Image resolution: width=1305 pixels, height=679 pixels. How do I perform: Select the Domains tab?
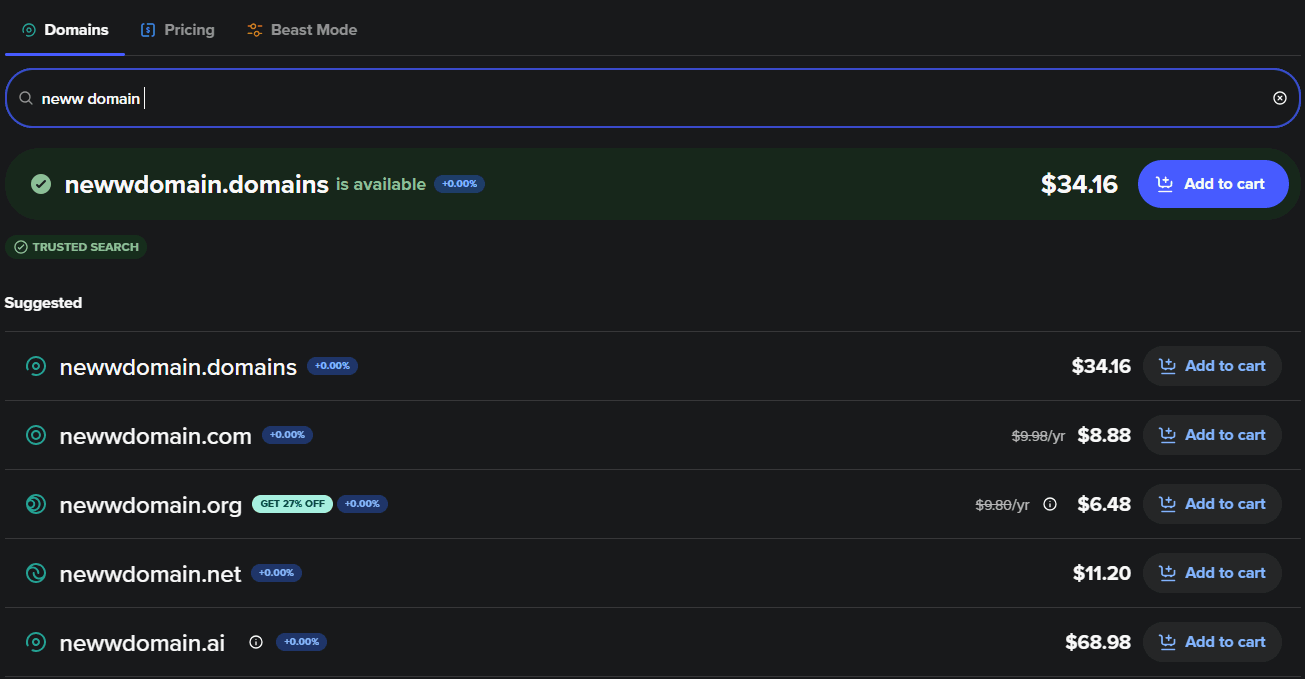[x=65, y=29]
